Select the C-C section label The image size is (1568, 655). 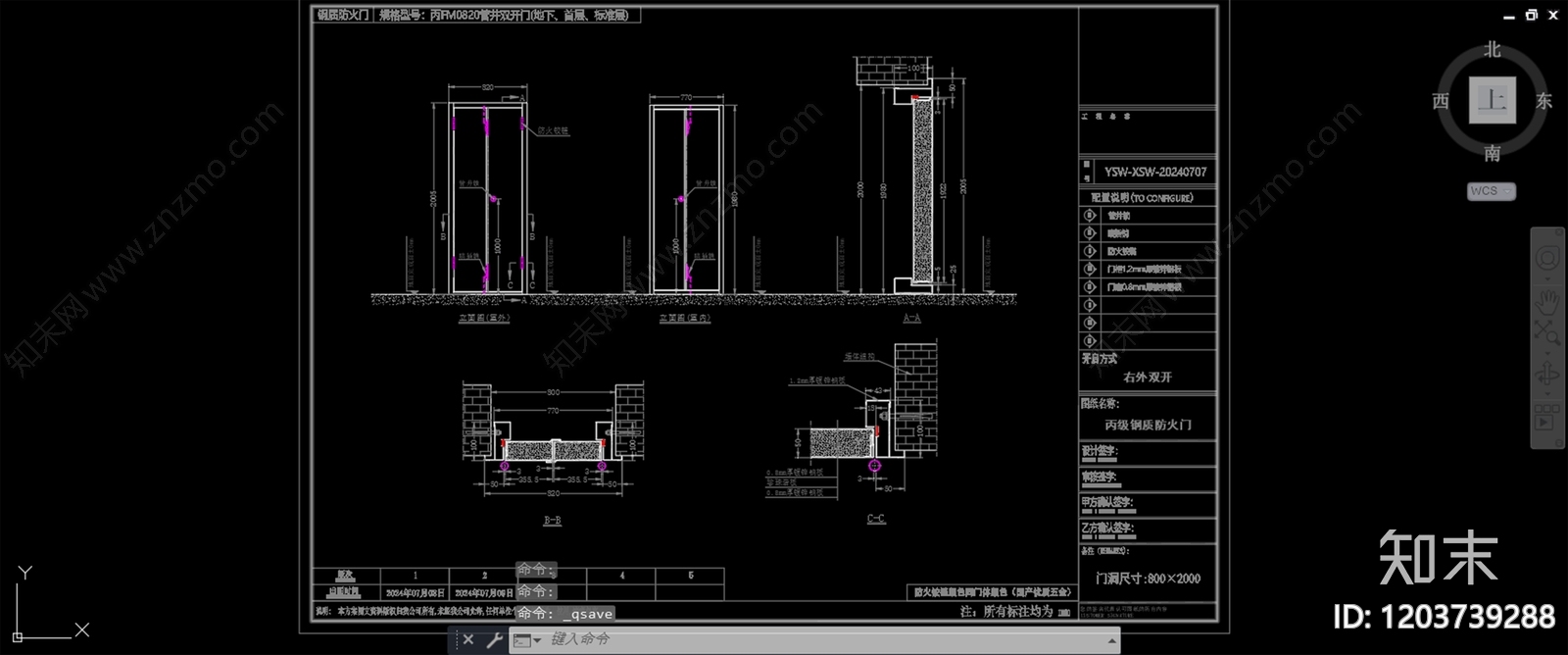pos(876,520)
